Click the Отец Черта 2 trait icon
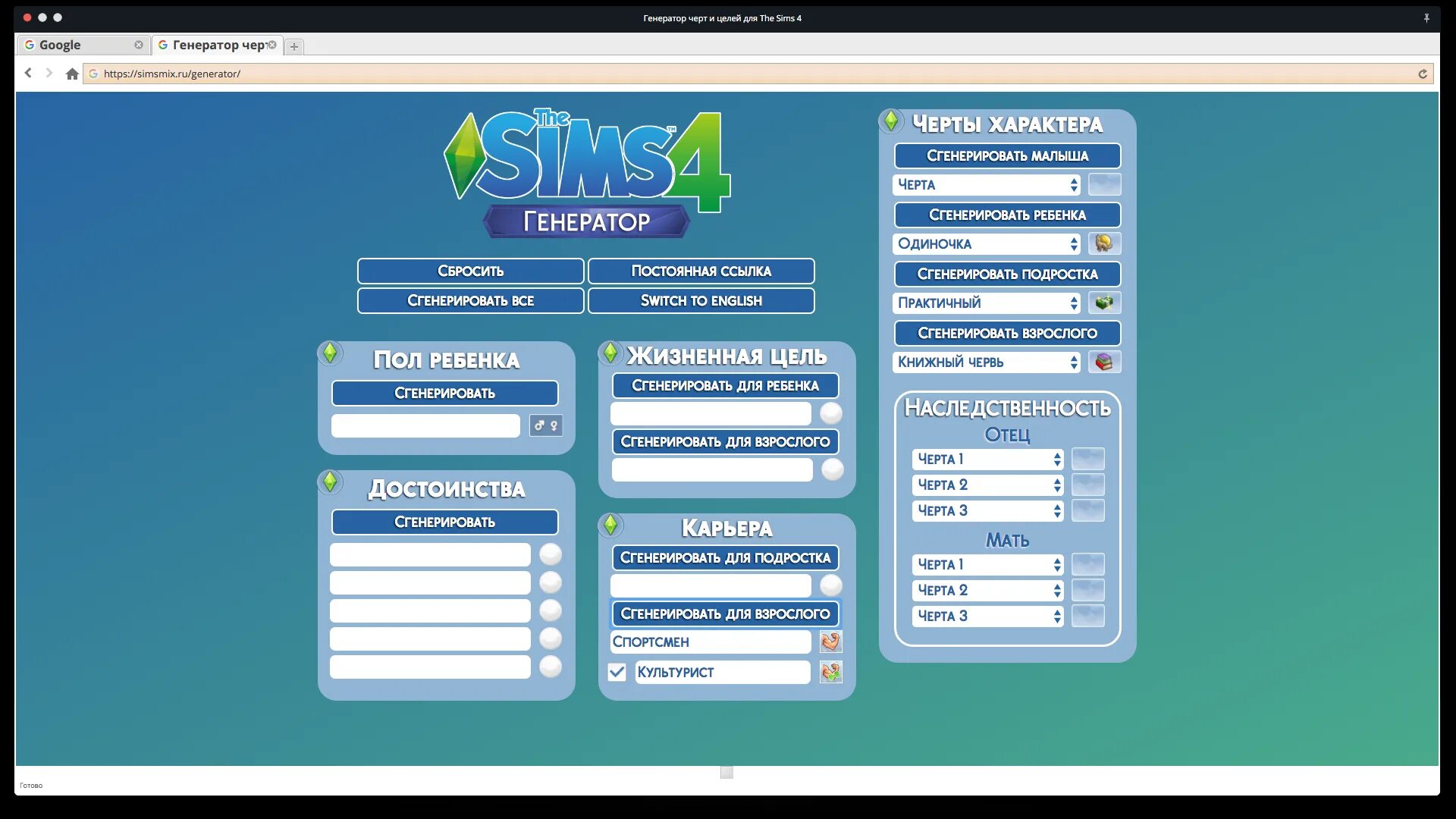This screenshot has height=819, width=1456. pyautogui.click(x=1087, y=485)
